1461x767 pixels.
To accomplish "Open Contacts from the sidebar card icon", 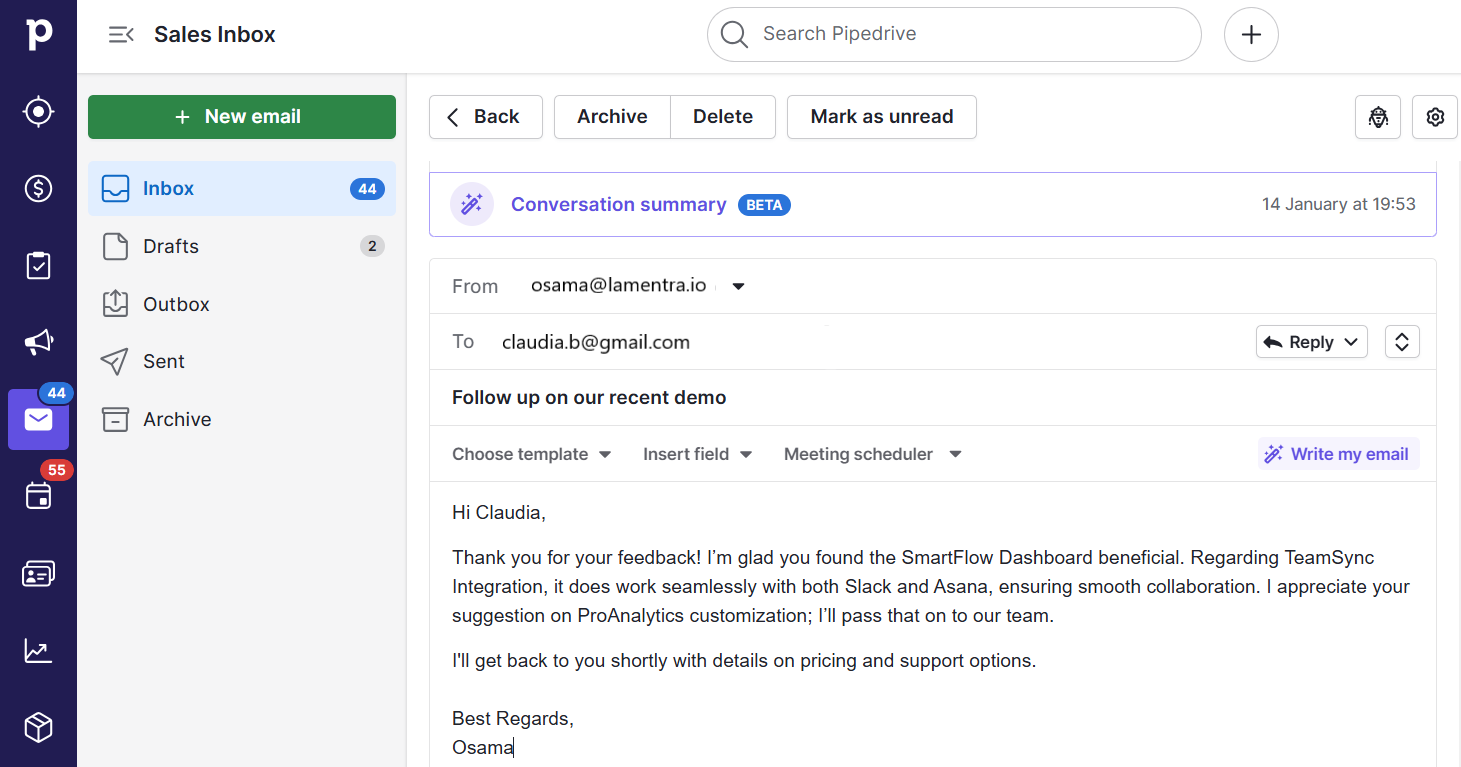I will click(x=38, y=573).
